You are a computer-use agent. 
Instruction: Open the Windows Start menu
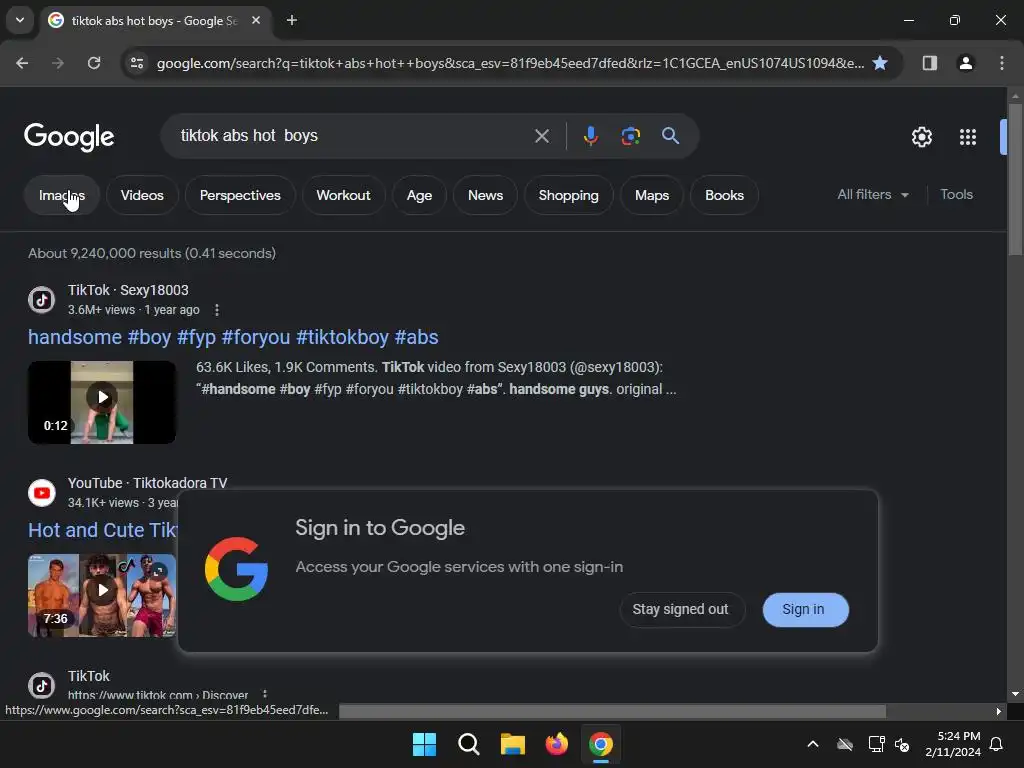[x=424, y=744]
